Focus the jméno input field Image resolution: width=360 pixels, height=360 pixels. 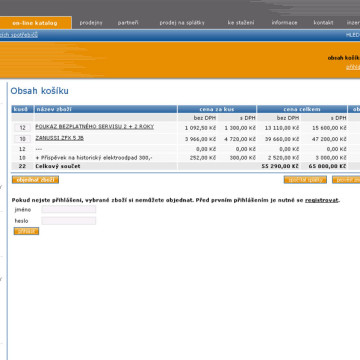69,209
